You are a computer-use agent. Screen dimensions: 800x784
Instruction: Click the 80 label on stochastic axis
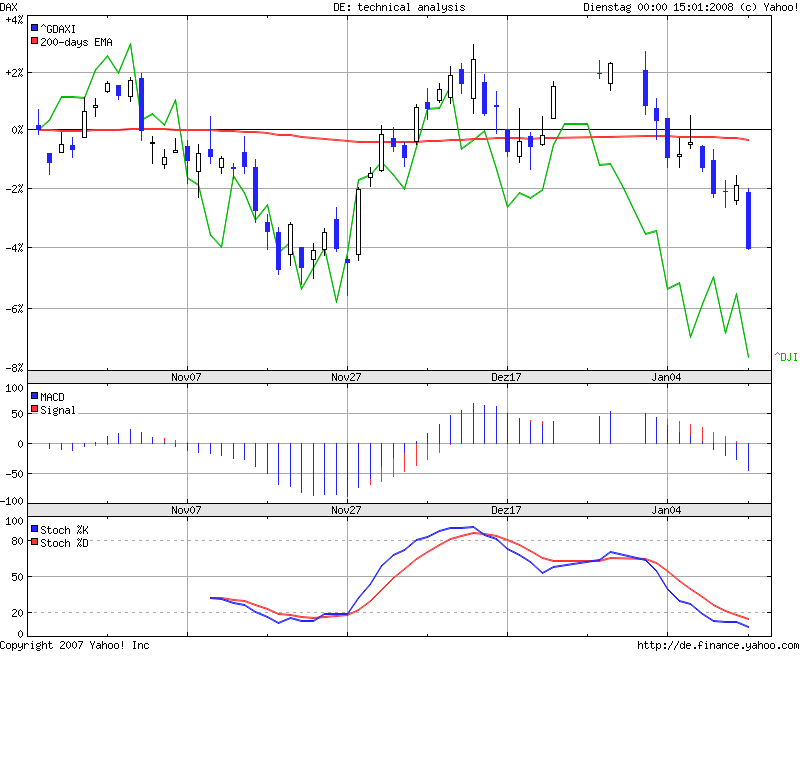(17, 541)
